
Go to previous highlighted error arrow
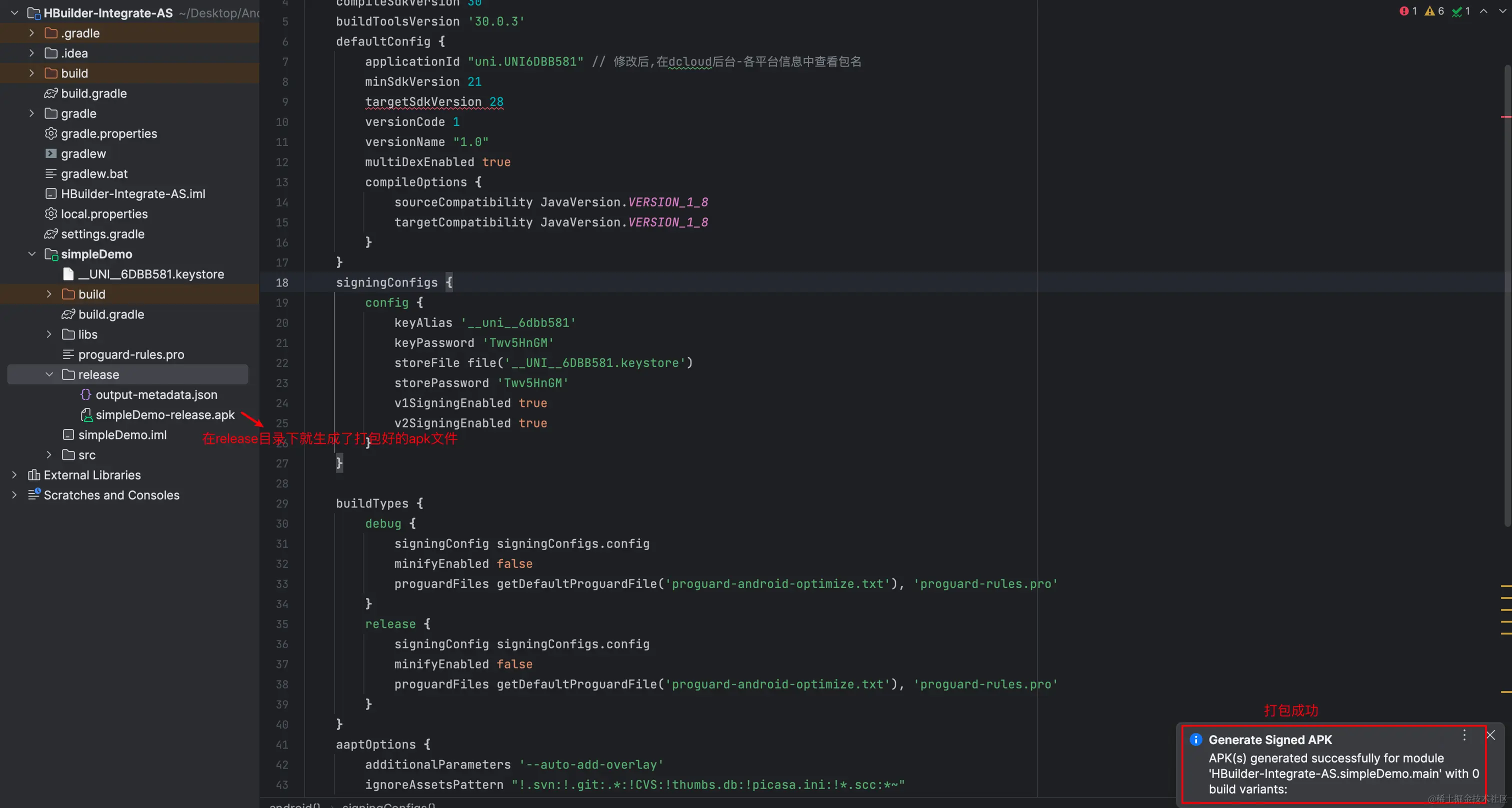tap(1483, 11)
